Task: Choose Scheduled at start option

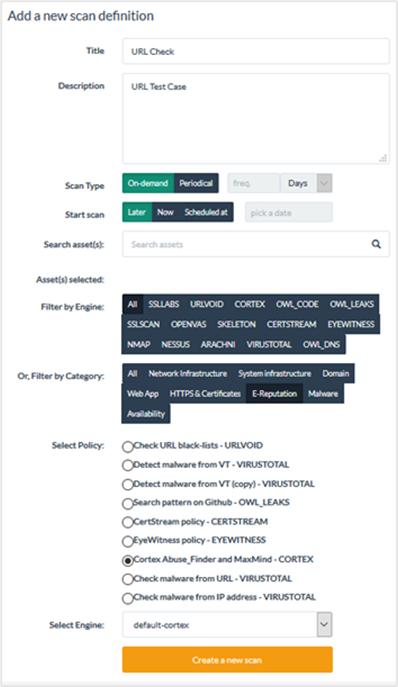Action: pyautogui.click(x=206, y=212)
